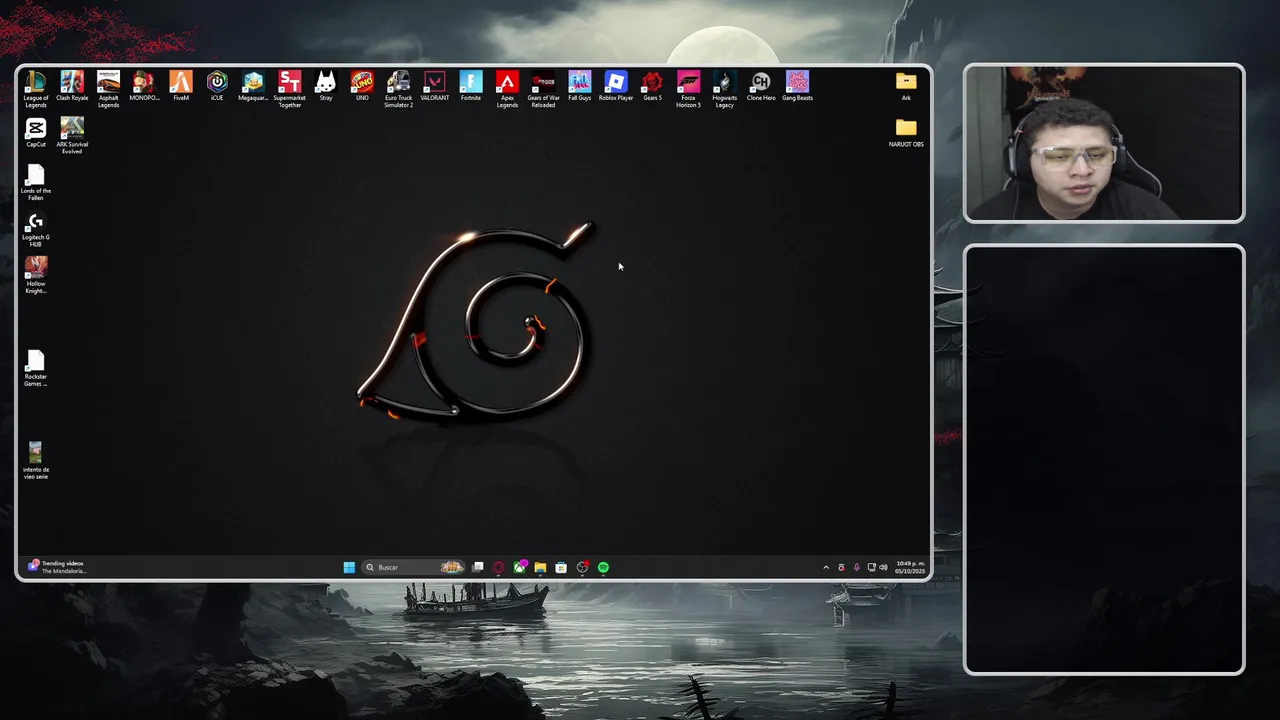Image resolution: width=1280 pixels, height=720 pixels.
Task: Select the Clone Hero shortcut
Action: (761, 86)
